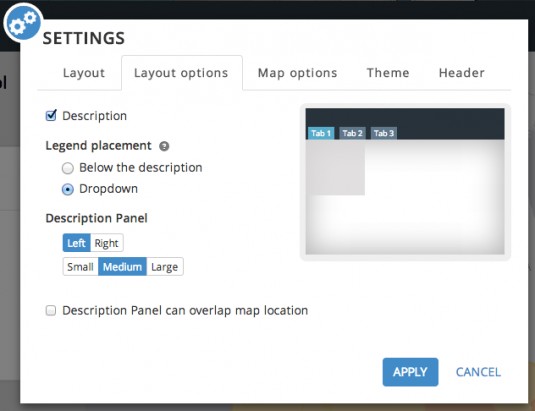Screen dimensions: 535x411
Task: Click the Settings gears icon
Action: point(23,23)
